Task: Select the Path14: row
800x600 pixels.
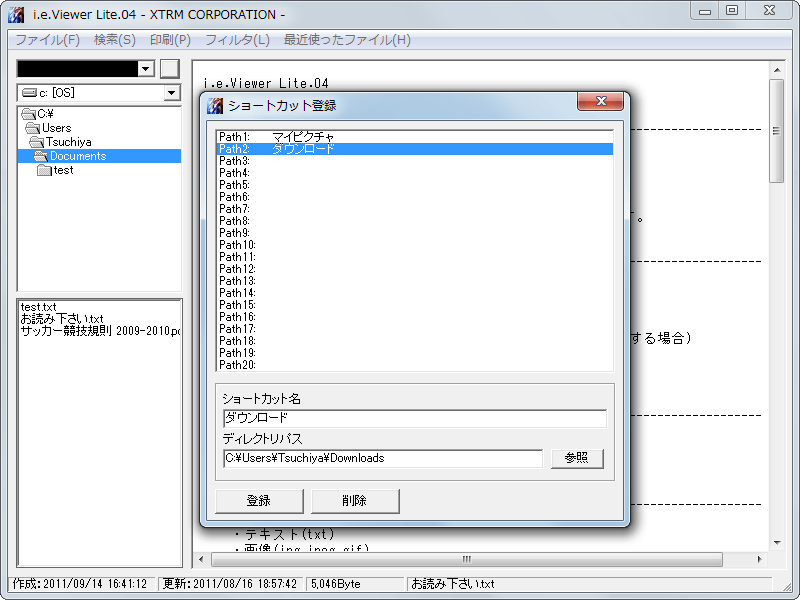Action: point(414,293)
